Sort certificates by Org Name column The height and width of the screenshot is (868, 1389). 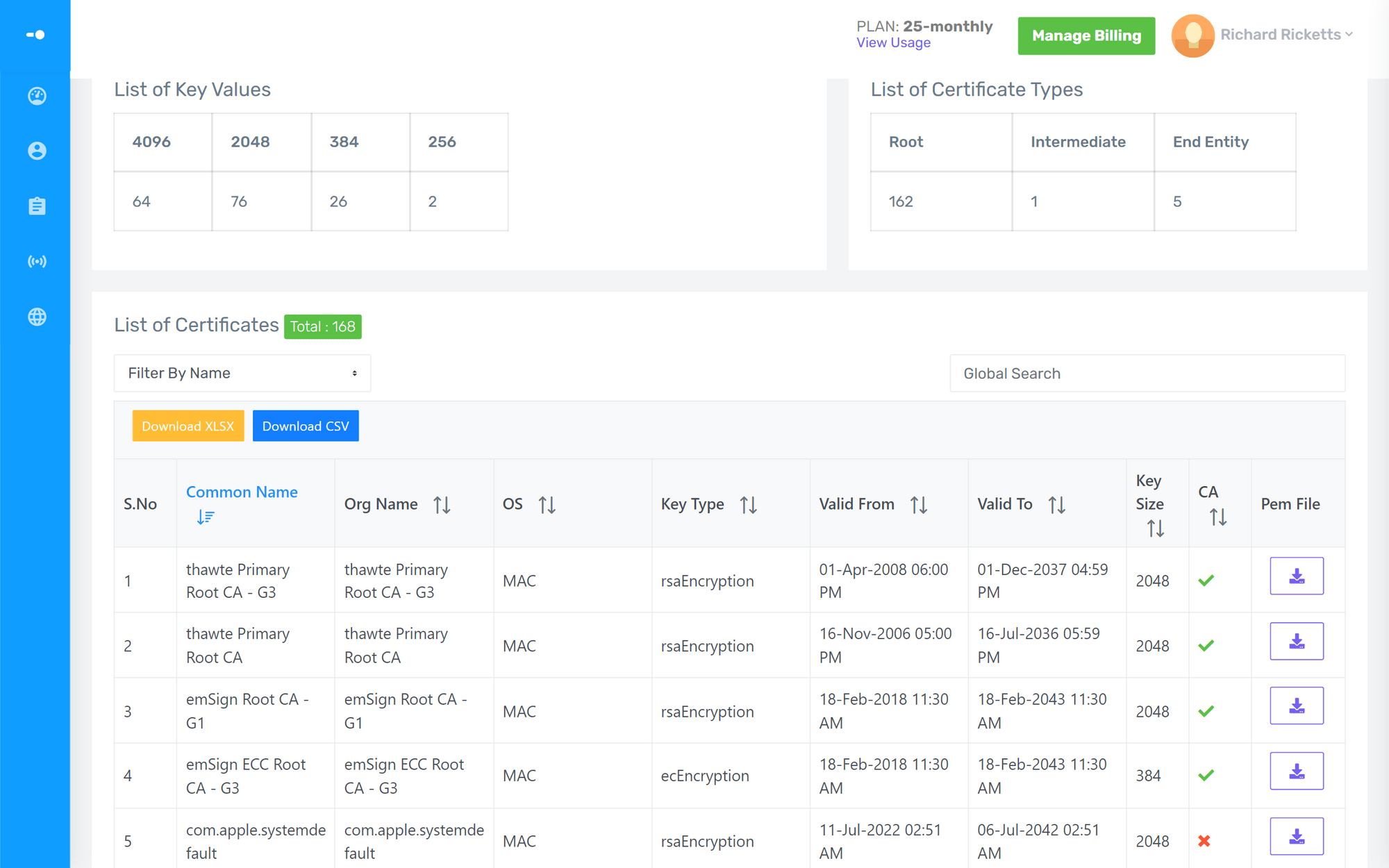click(442, 505)
